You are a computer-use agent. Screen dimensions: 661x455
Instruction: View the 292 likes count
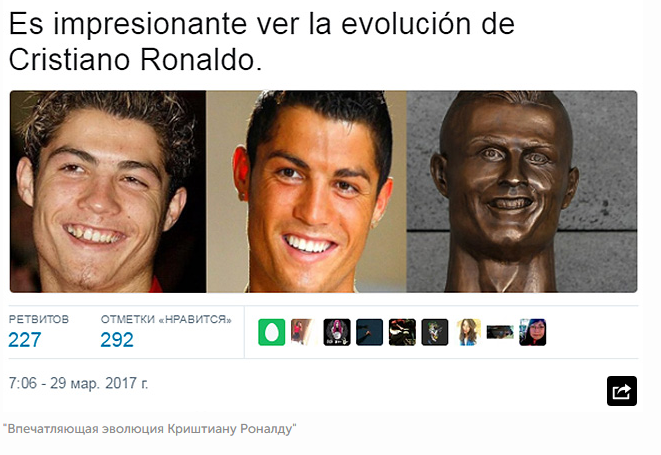117,340
